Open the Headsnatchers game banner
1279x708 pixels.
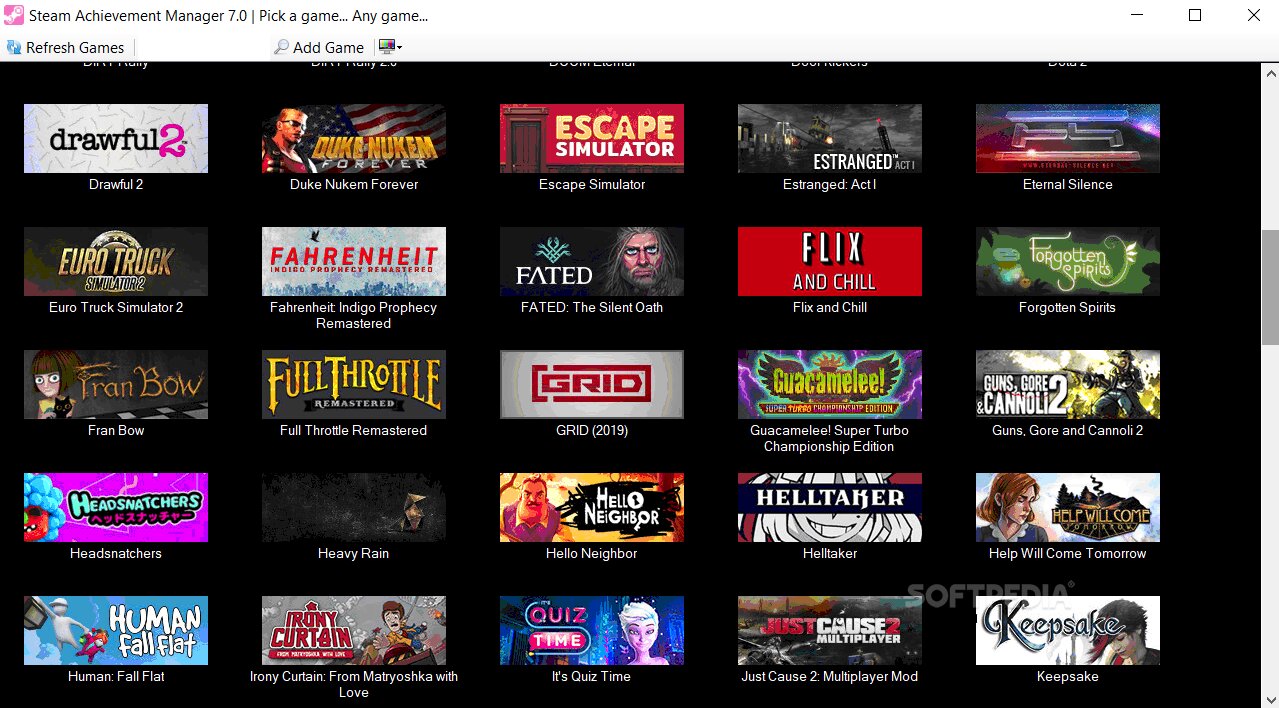click(116, 507)
